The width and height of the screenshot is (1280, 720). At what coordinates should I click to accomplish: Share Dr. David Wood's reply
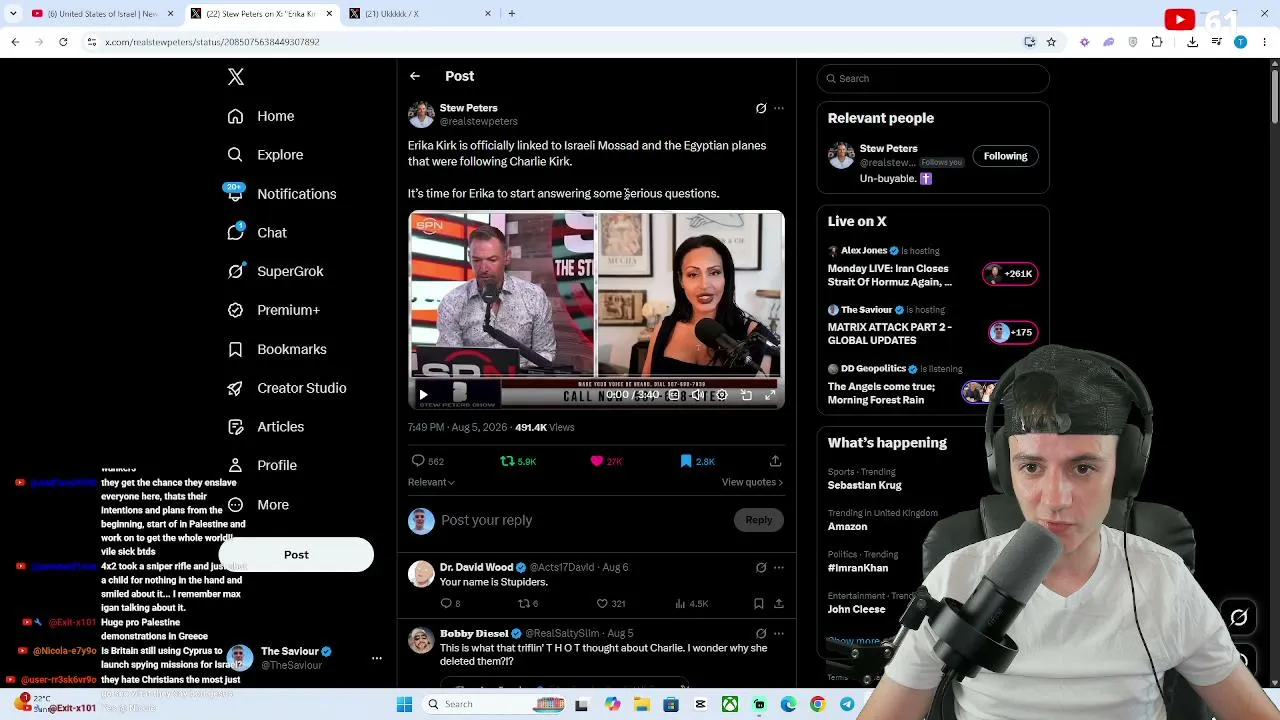[779, 604]
